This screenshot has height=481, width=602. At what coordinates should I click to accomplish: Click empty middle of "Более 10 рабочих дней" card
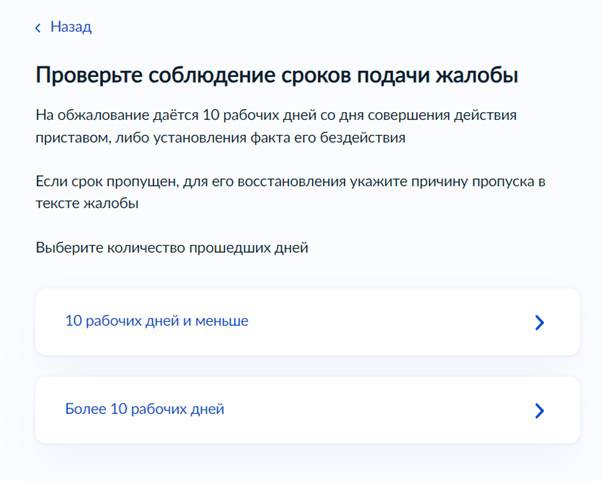[380, 410]
